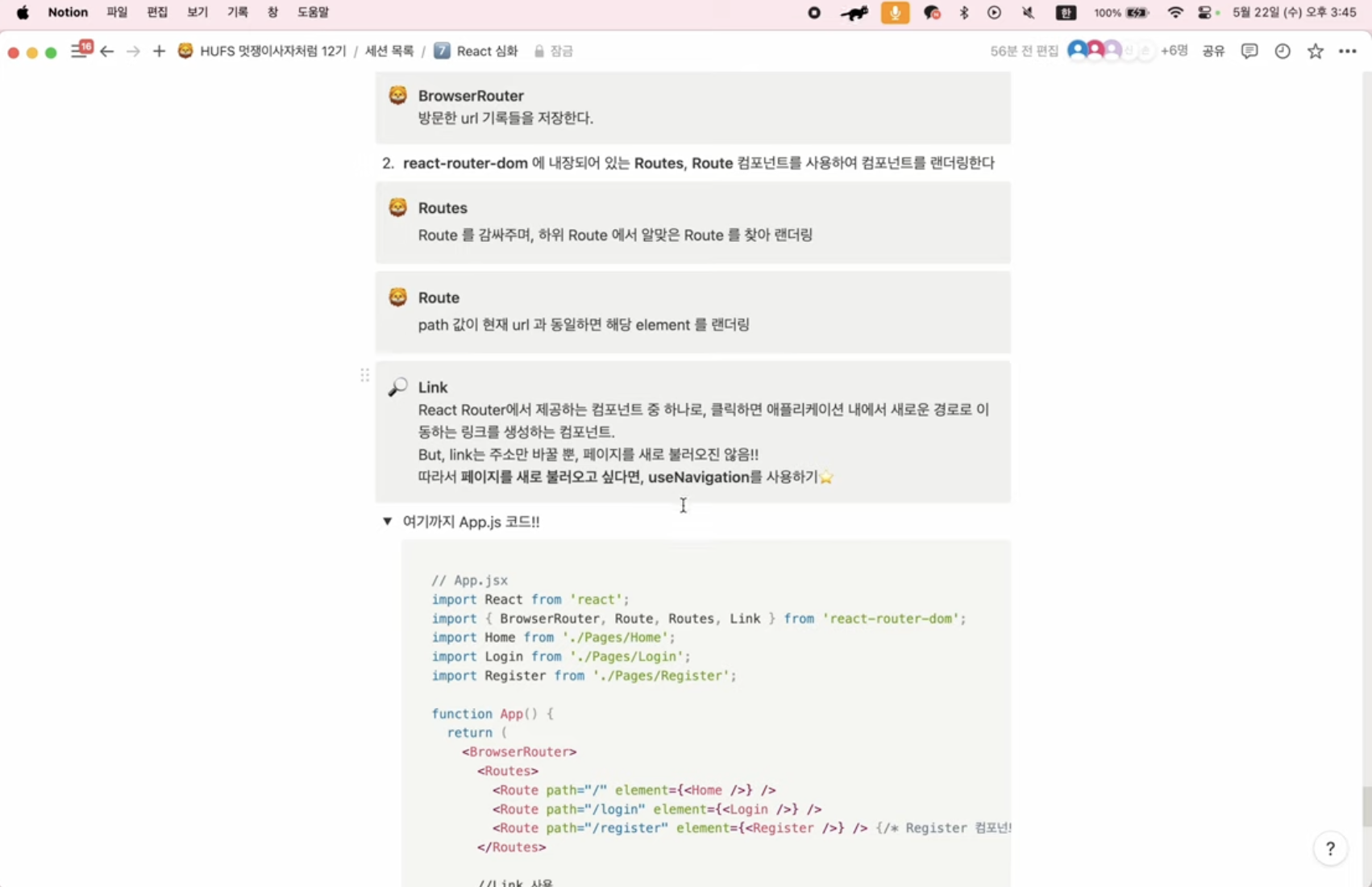This screenshot has width=1372, height=887.
Task: Show the +6명 additional viewers
Action: click(x=1175, y=50)
